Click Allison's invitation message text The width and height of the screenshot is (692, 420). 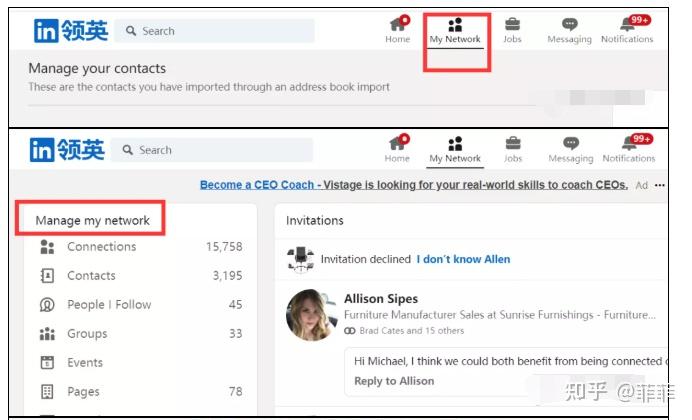point(511,361)
